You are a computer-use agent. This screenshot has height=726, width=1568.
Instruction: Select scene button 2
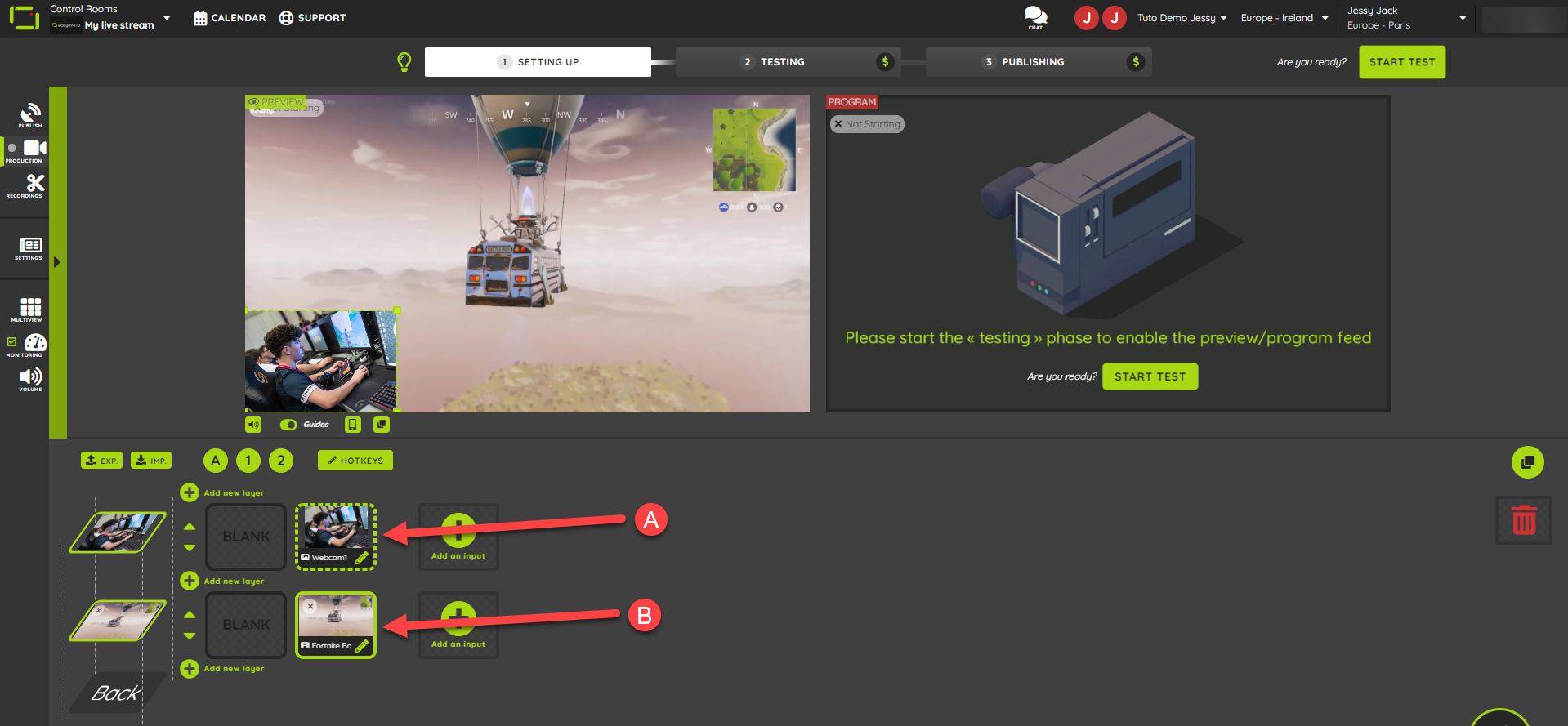281,461
